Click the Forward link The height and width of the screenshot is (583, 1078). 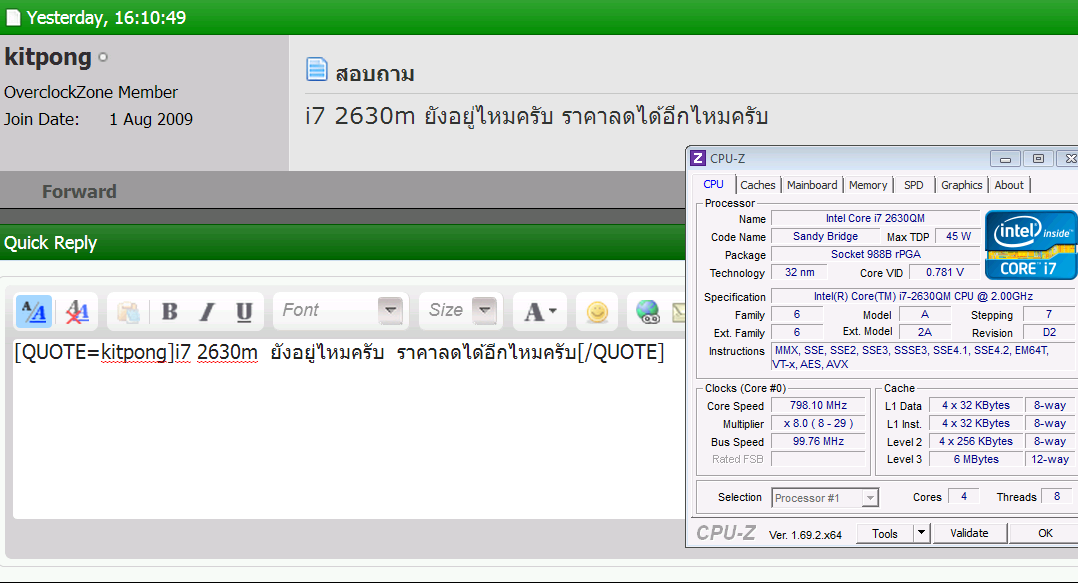79,191
